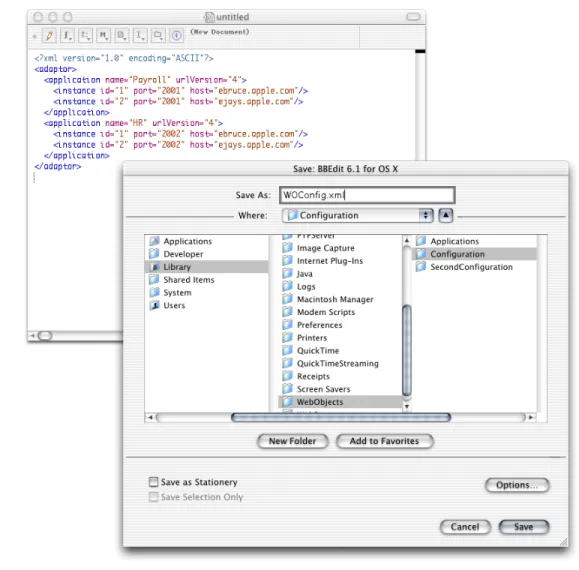Select the Printers folder
Image resolution: width=579 pixels, height=570 pixels.
tap(340, 338)
